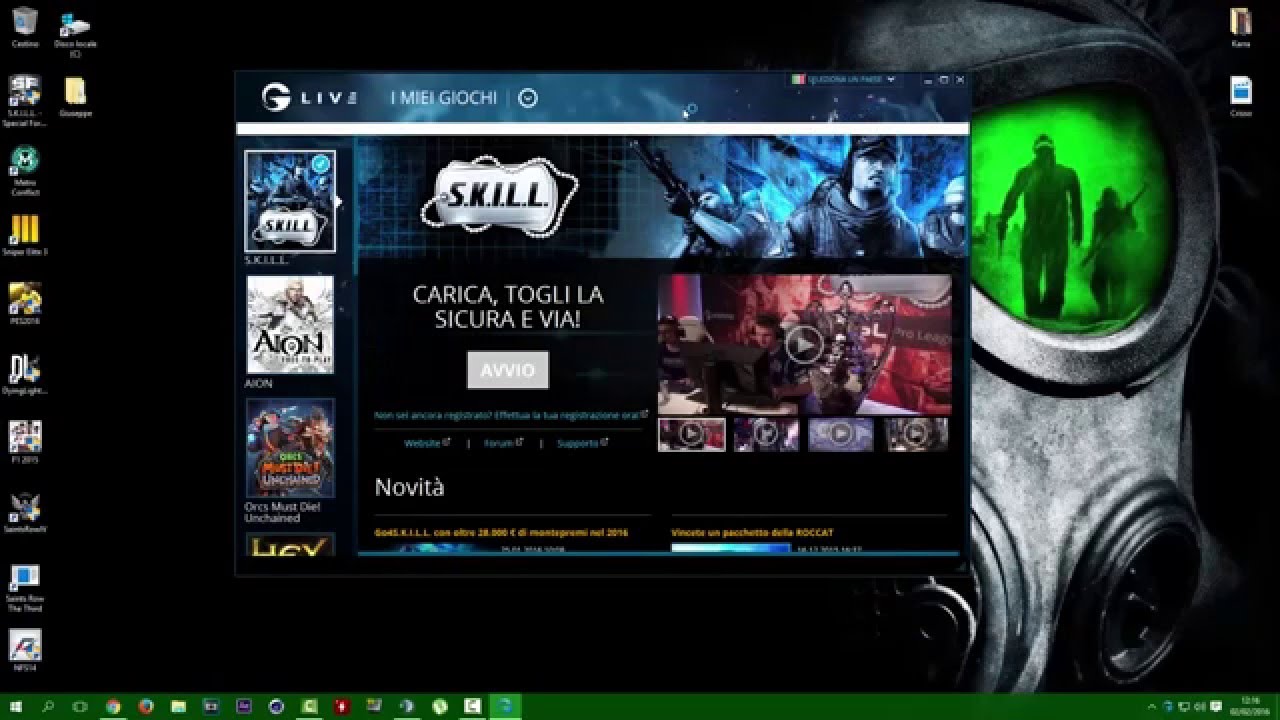Open the Supporto link
This screenshot has height=720, width=1280.
click(583, 443)
